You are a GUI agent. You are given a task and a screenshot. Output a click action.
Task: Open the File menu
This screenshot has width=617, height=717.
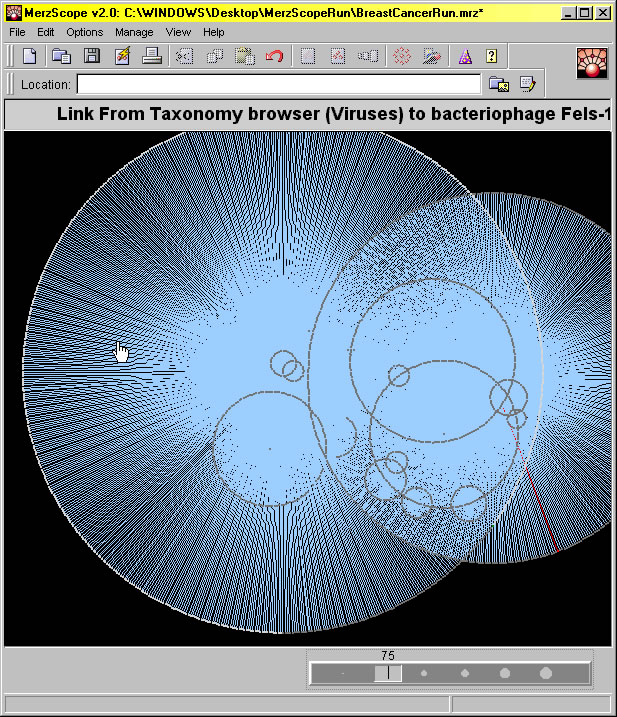18,32
